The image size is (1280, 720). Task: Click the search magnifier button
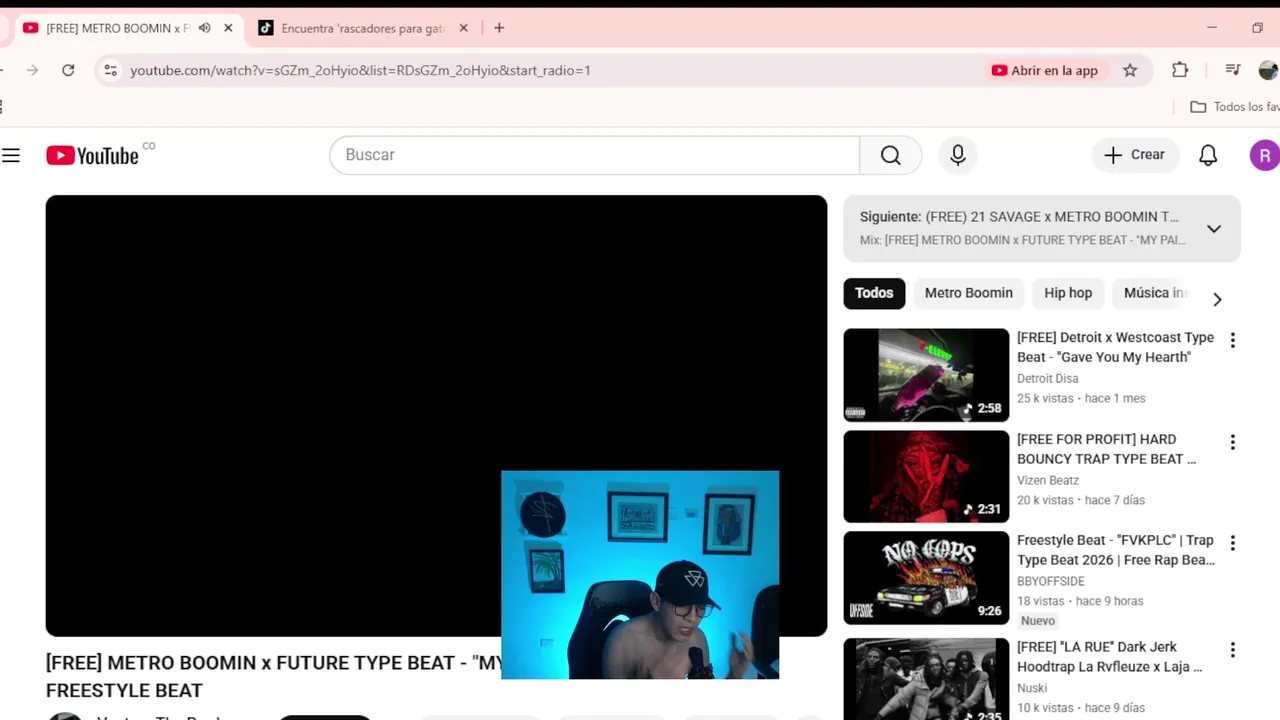890,155
